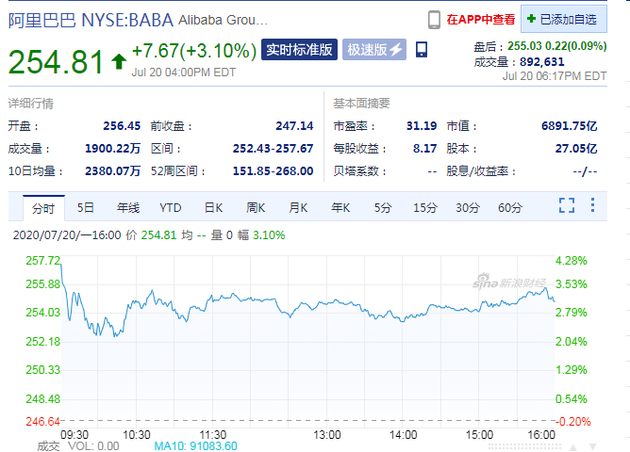Select the 60分 interval tab

[x=510, y=208]
